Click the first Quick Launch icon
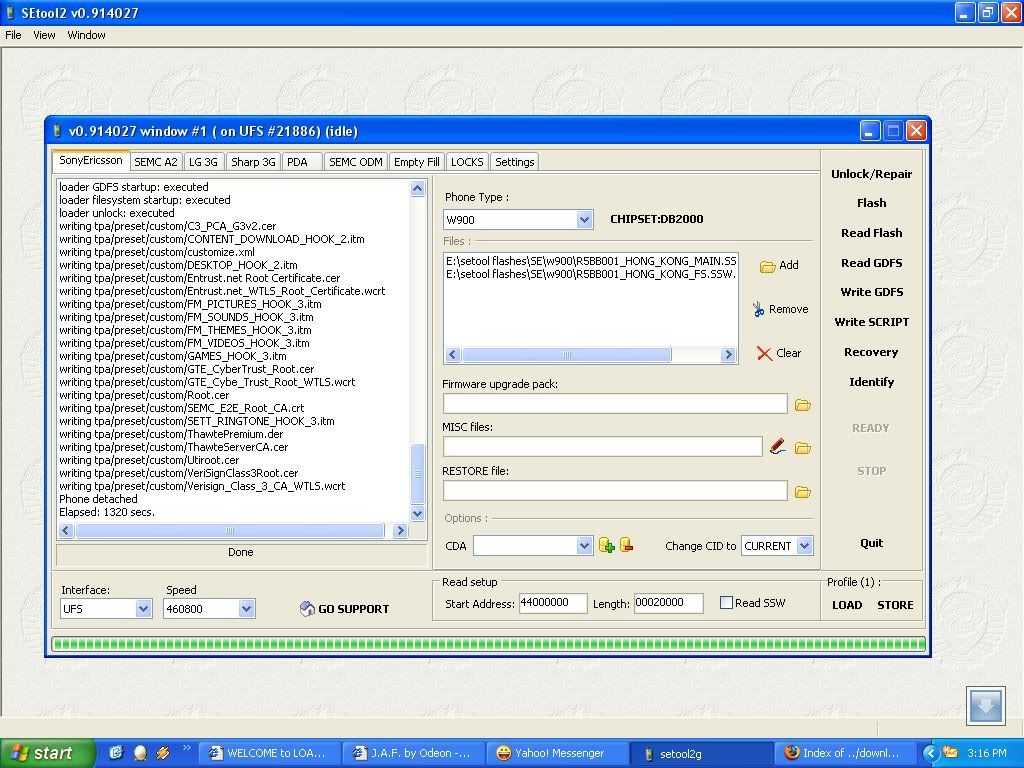 [x=116, y=753]
